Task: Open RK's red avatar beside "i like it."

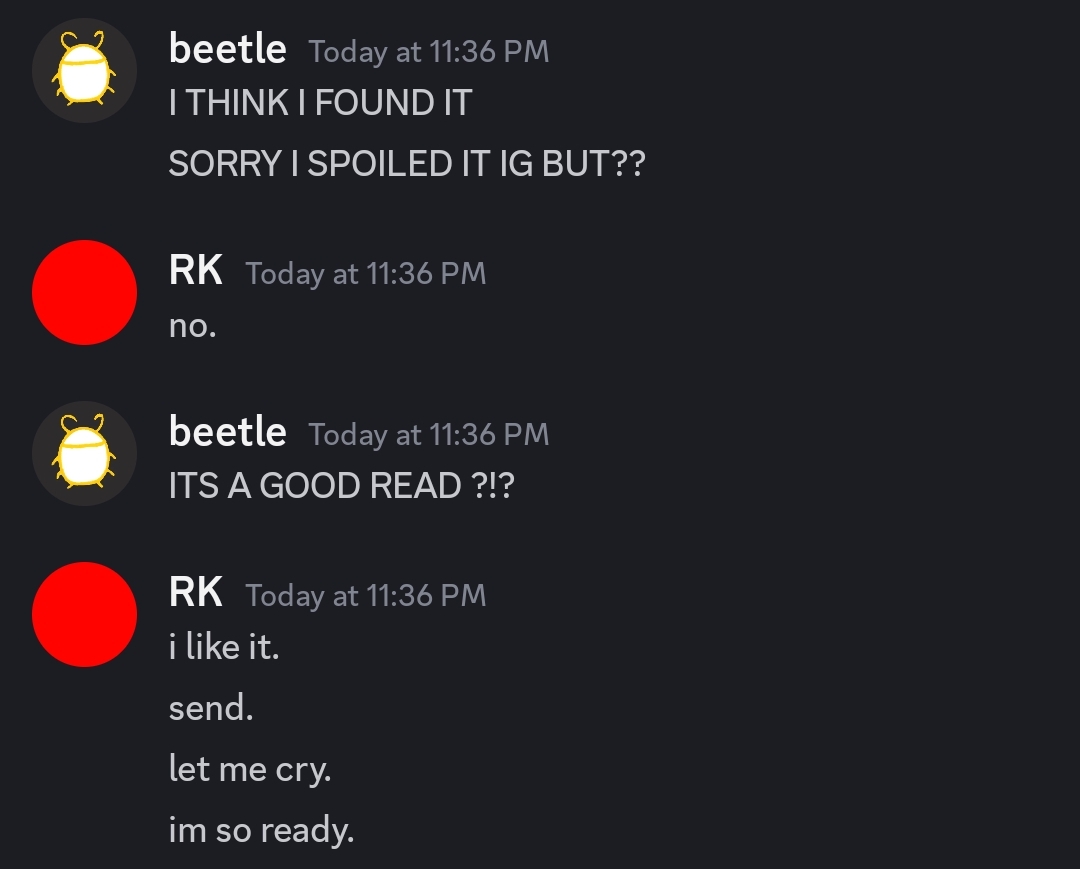Action: [x=84, y=614]
